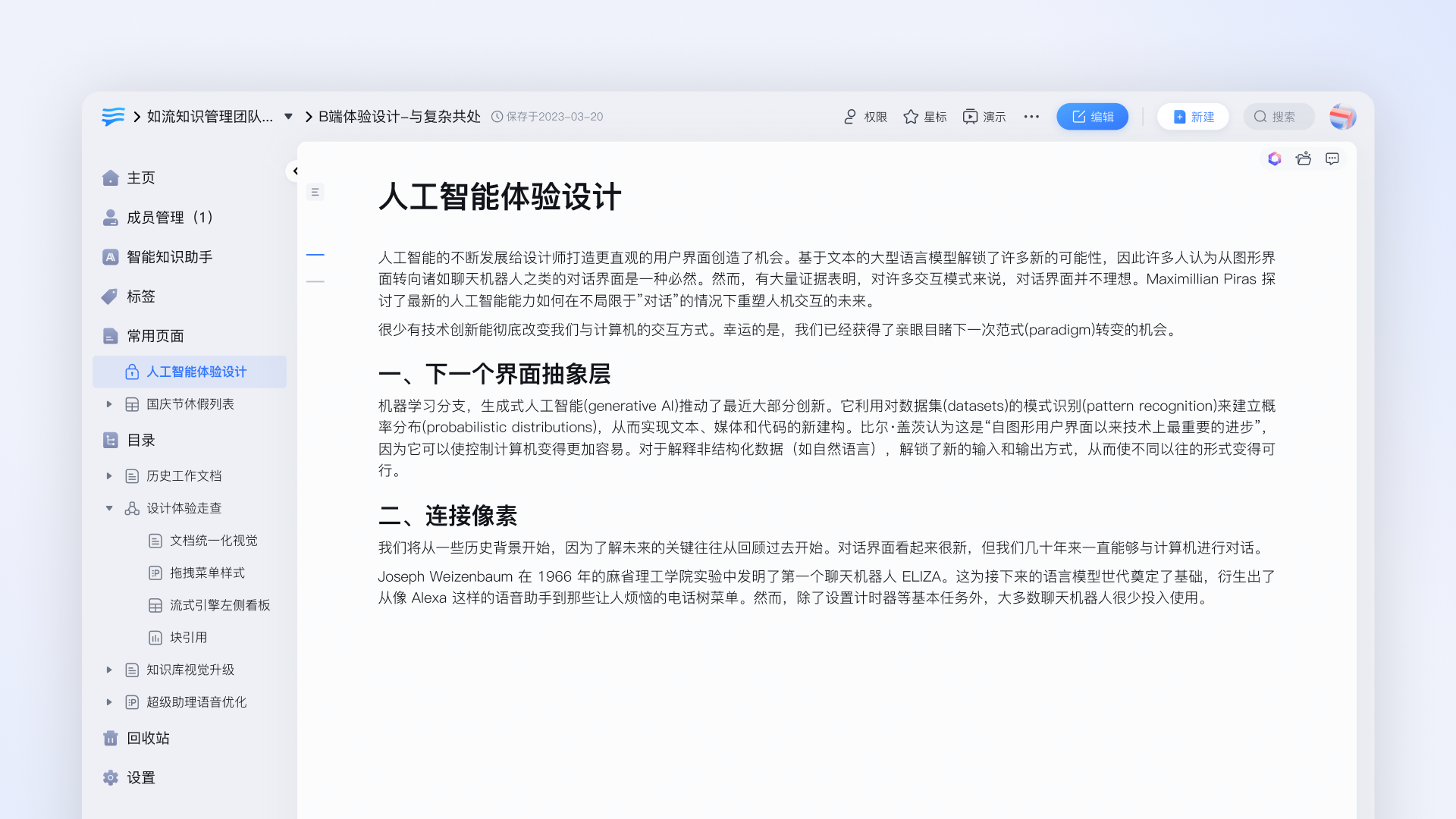Screen dimensions: 1456x819
Task: Collapse the left sidebar with arrow
Action: (x=295, y=171)
